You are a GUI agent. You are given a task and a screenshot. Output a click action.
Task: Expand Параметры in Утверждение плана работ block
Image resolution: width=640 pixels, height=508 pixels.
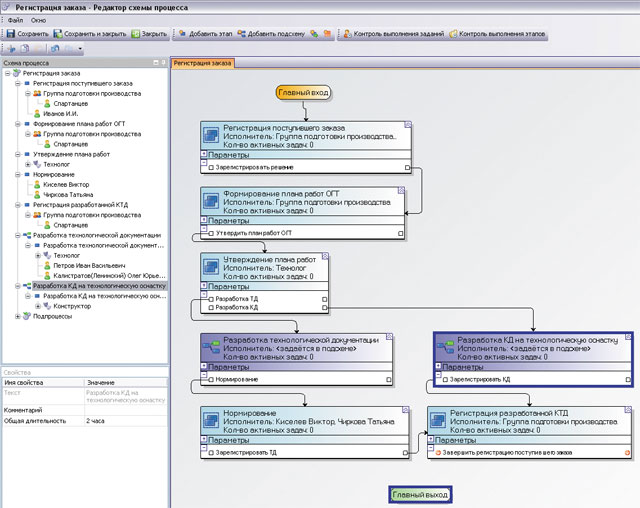coord(204,286)
